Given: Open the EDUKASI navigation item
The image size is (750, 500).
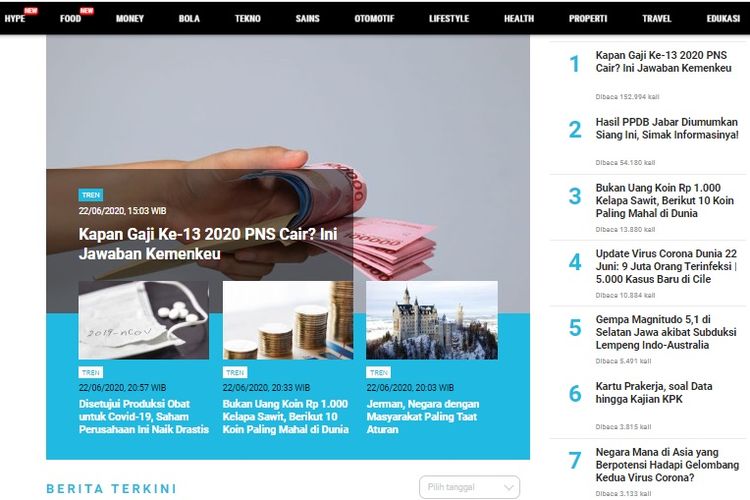Looking at the screenshot, I should click(723, 19).
